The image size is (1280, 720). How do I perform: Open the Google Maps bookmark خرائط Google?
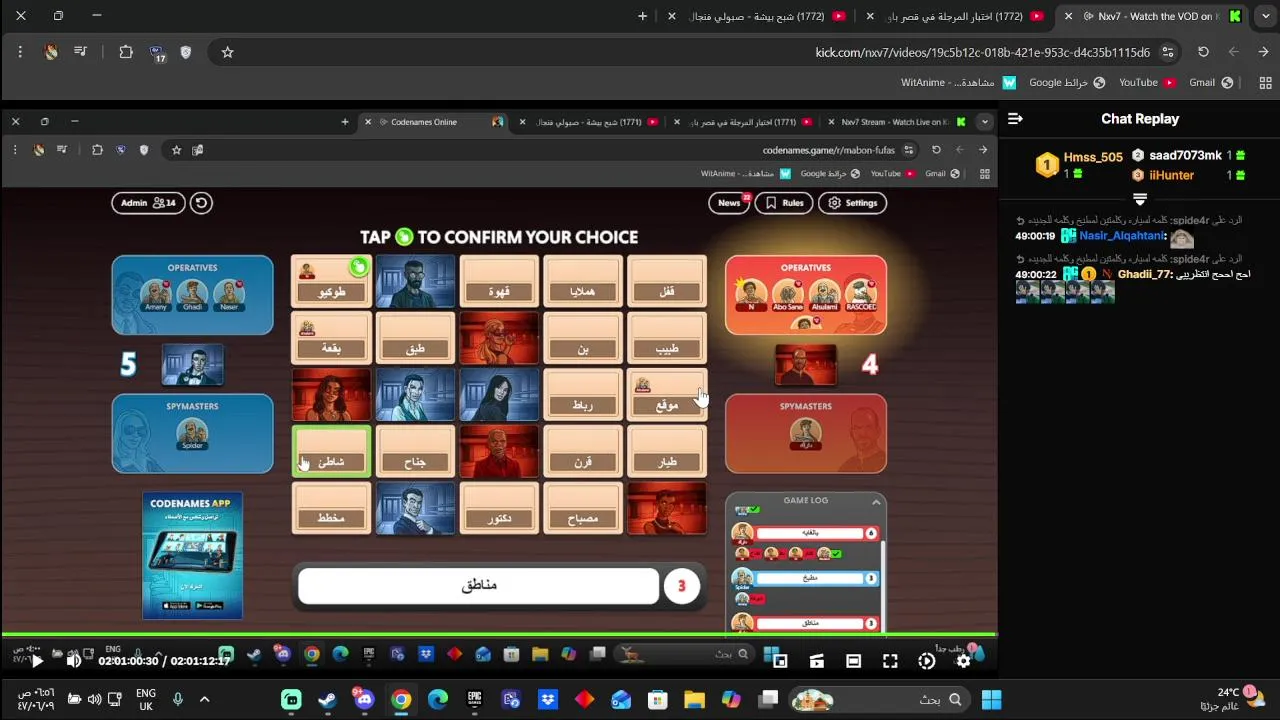tap(1067, 83)
